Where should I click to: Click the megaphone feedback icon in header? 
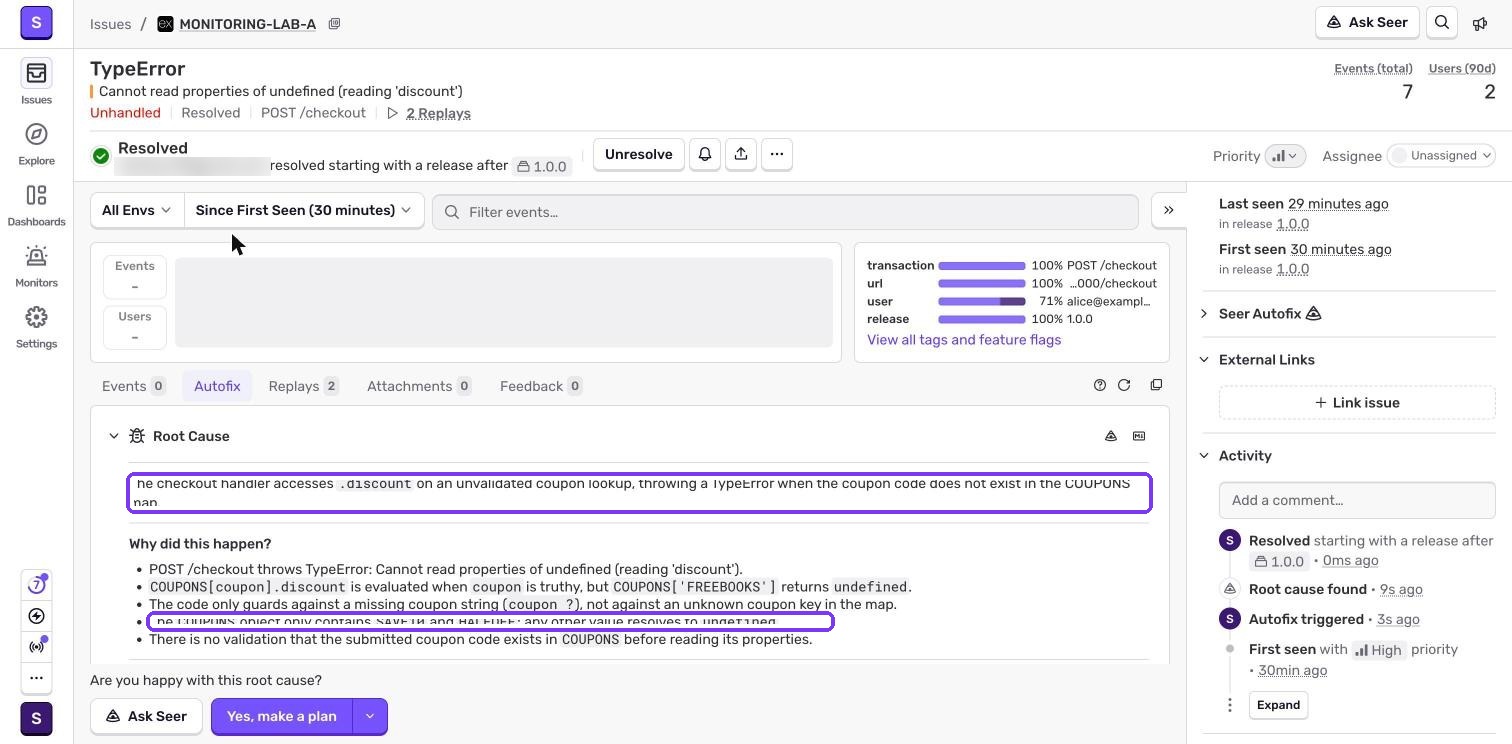pyautogui.click(x=1480, y=23)
